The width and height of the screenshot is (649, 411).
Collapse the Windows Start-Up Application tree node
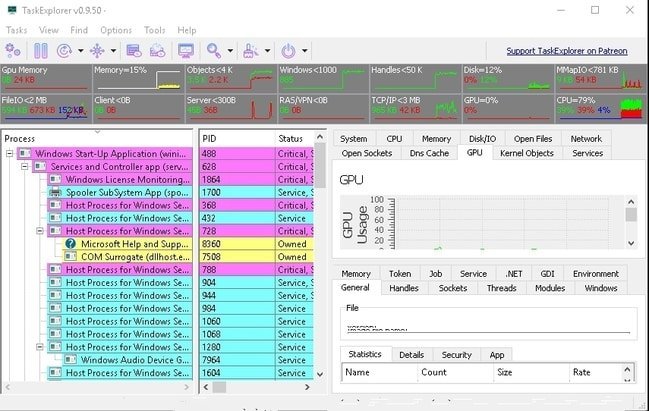click(11, 153)
